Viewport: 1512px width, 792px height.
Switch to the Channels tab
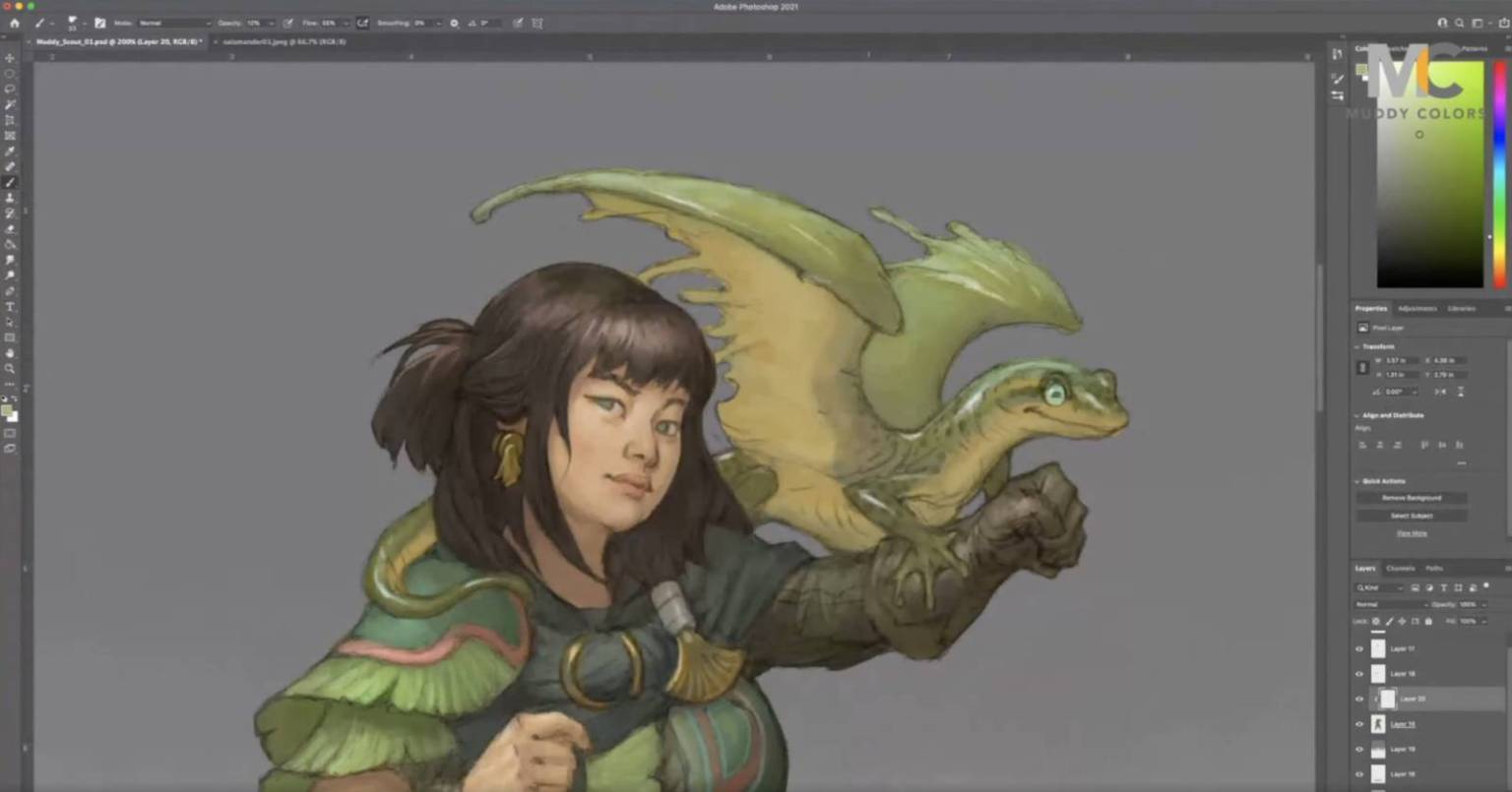[x=1402, y=568]
